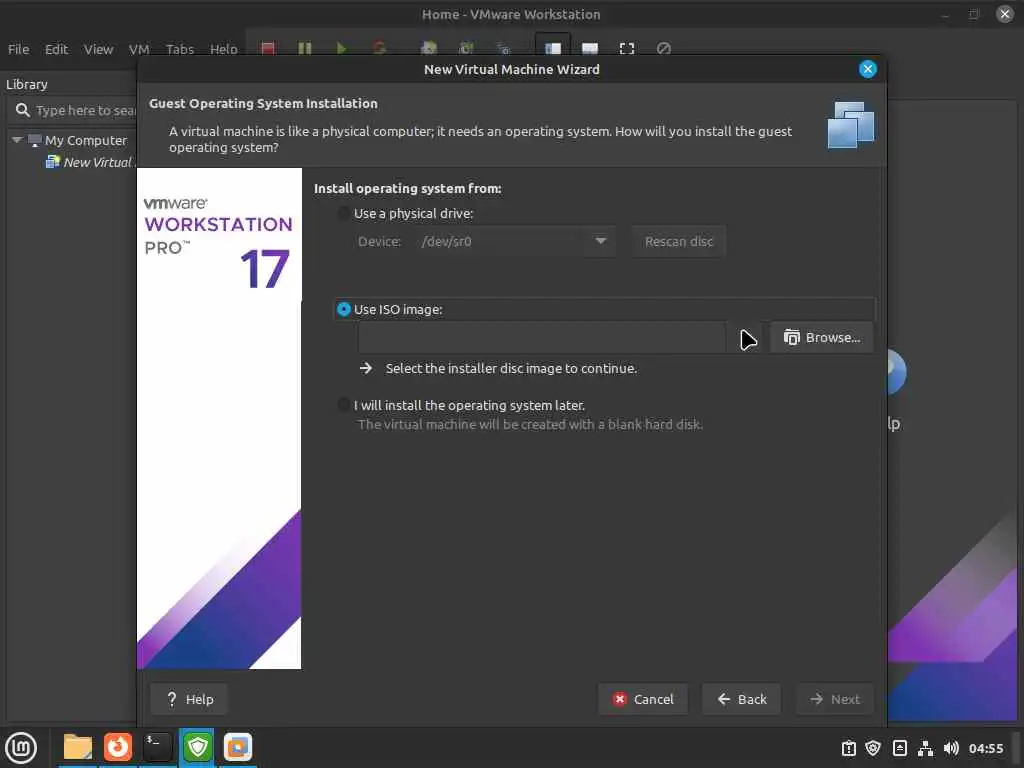
Task: Click the first tray icon with exclamation mark
Action: 848,748
